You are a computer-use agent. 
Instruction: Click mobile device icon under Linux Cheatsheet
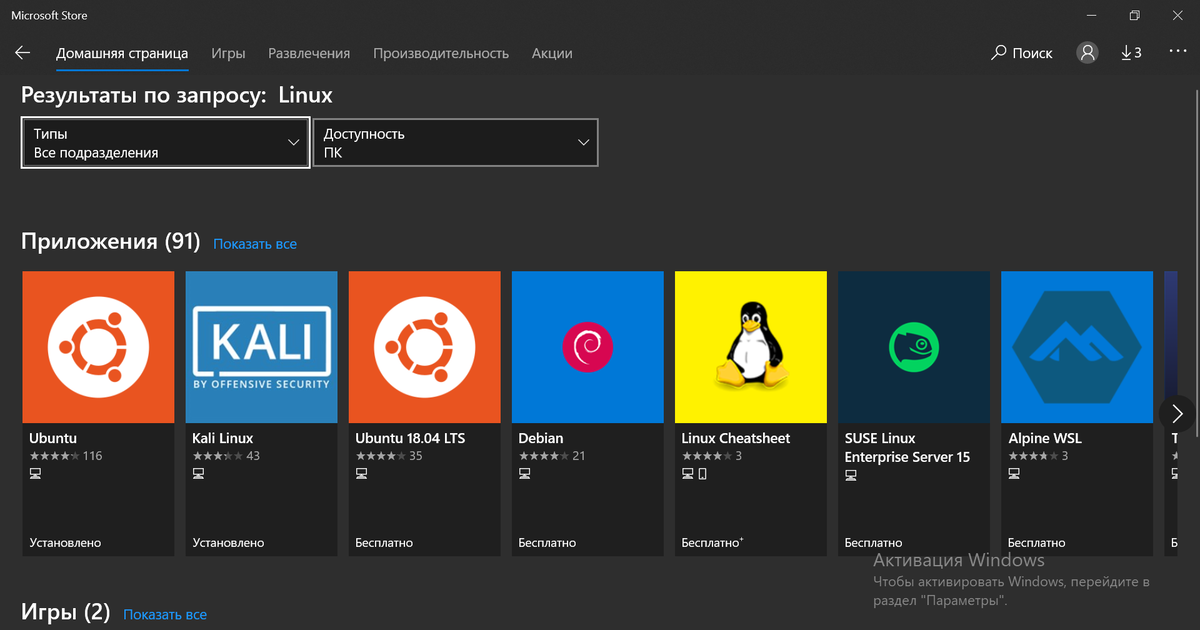coord(702,474)
